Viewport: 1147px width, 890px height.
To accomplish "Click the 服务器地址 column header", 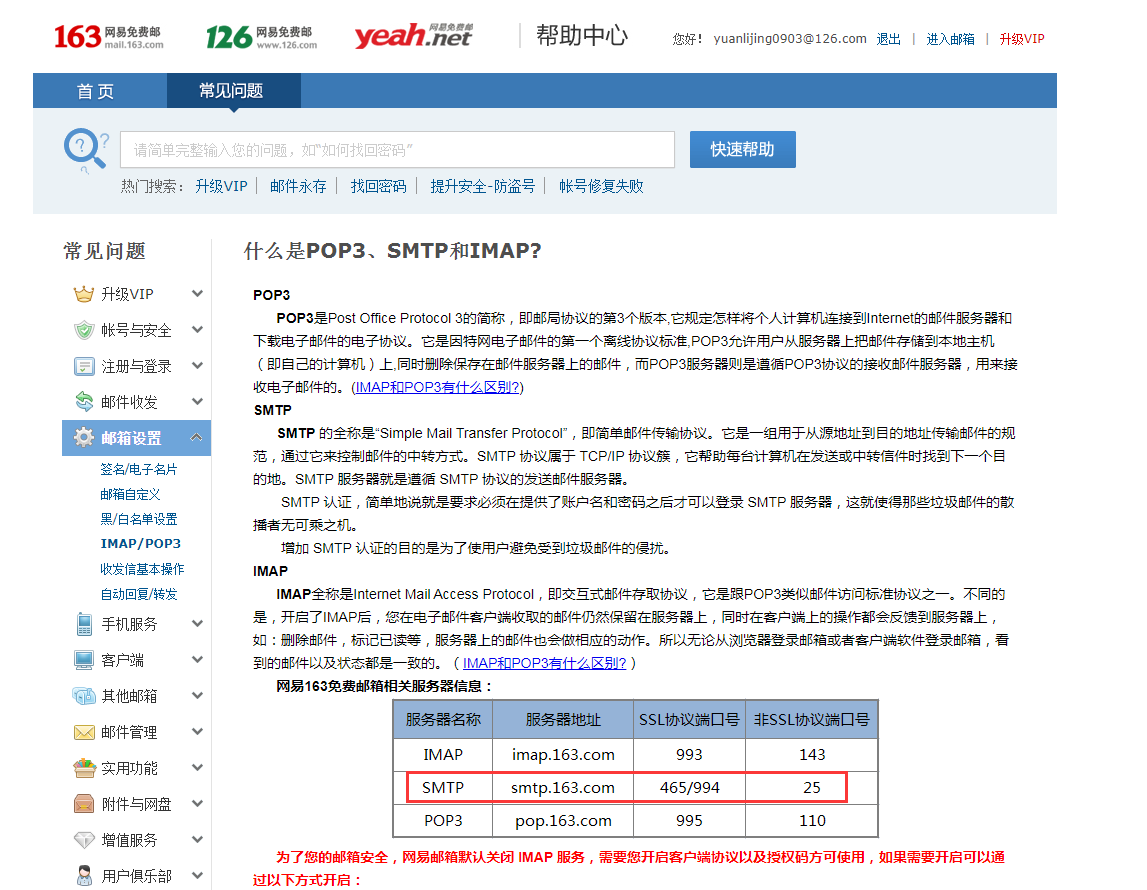I will pos(563,720).
